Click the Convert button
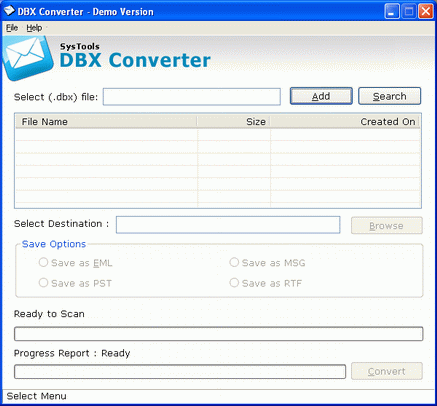This screenshot has width=437, height=406. 387,371
